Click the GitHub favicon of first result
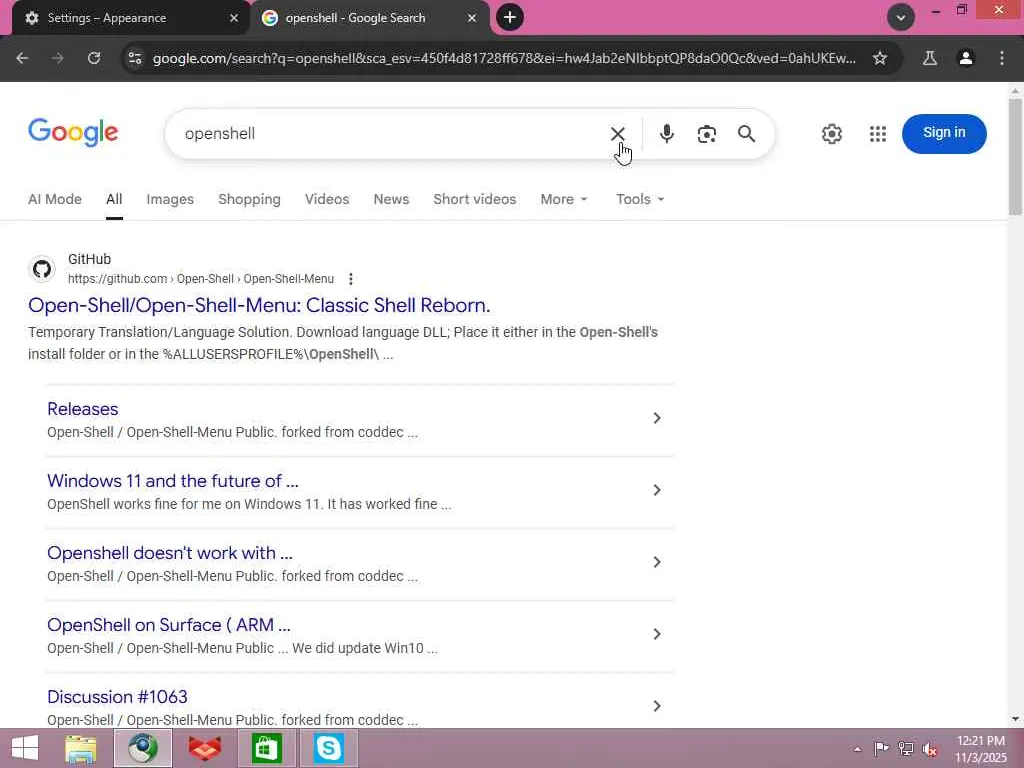 click(42, 269)
